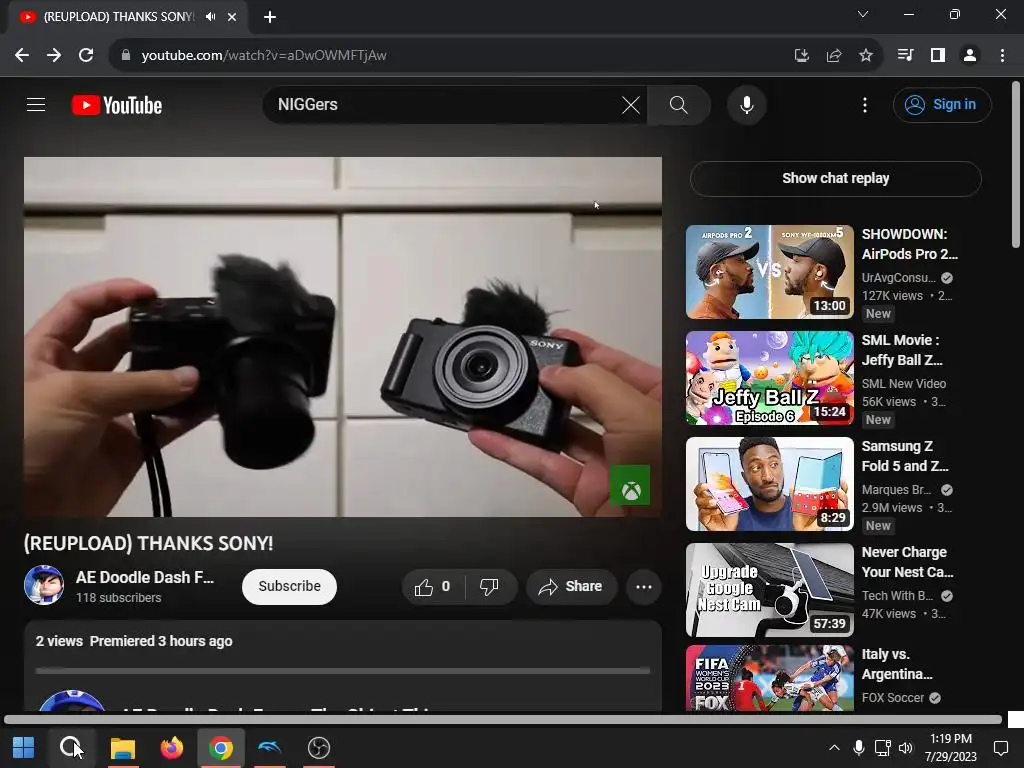
Task: Open the Windows Start menu
Action: (24, 748)
